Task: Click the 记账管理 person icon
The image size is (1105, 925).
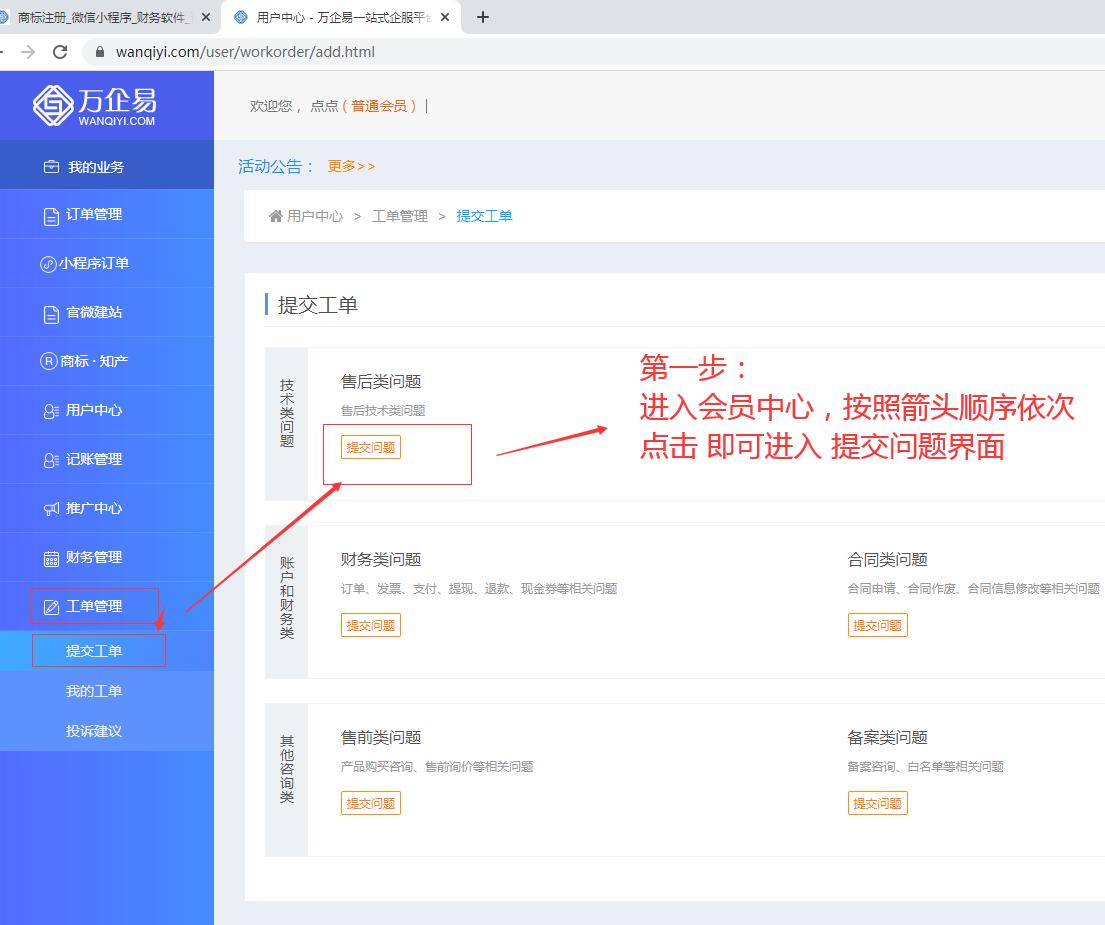Action: pyautogui.click(x=51, y=460)
